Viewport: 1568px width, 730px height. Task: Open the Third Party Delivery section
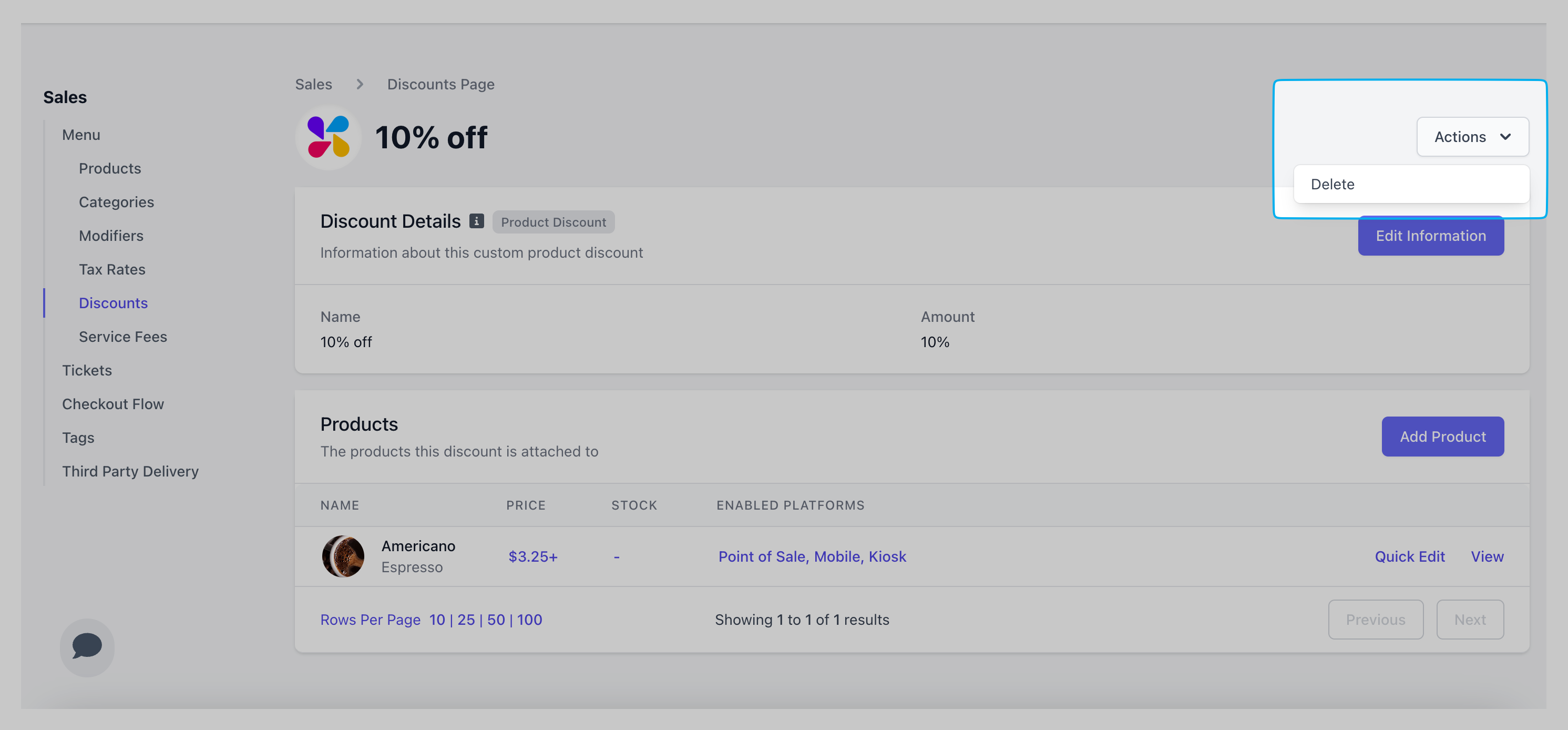tap(130, 471)
